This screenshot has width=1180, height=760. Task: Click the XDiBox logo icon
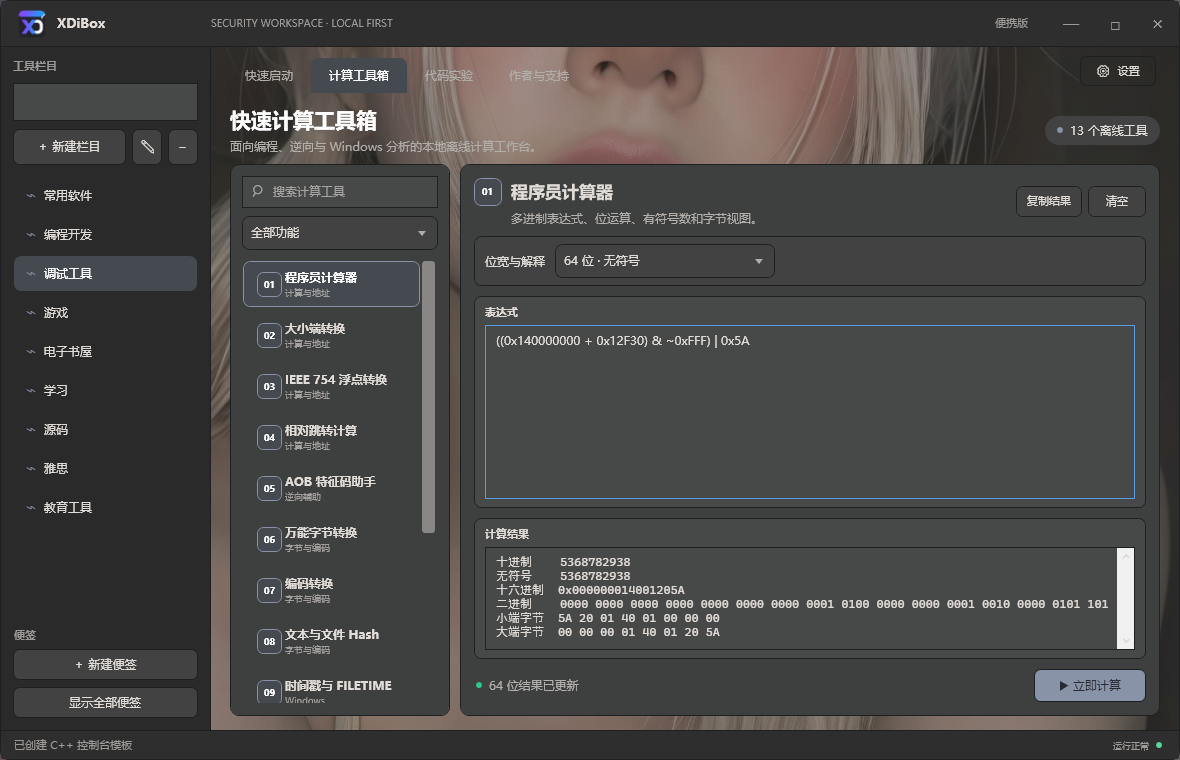click(x=31, y=23)
